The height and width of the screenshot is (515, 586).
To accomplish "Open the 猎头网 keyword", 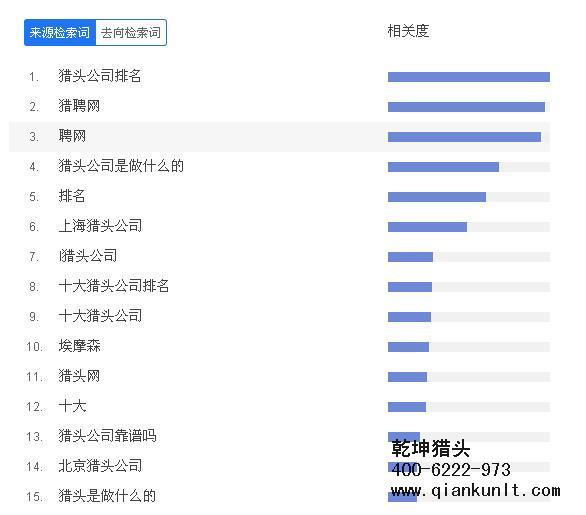I will click(x=79, y=376).
